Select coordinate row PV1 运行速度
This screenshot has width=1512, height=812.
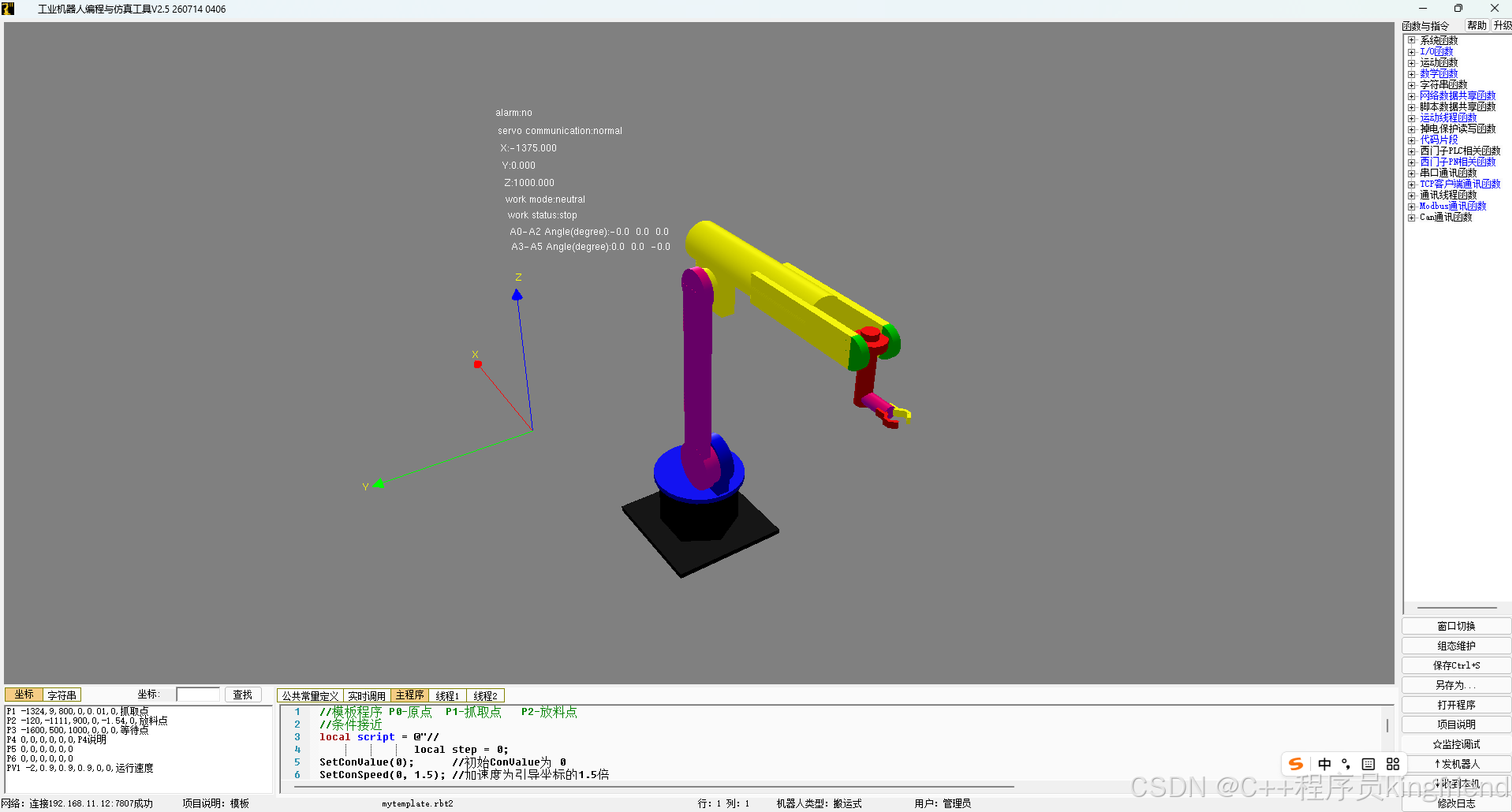click(x=80, y=768)
